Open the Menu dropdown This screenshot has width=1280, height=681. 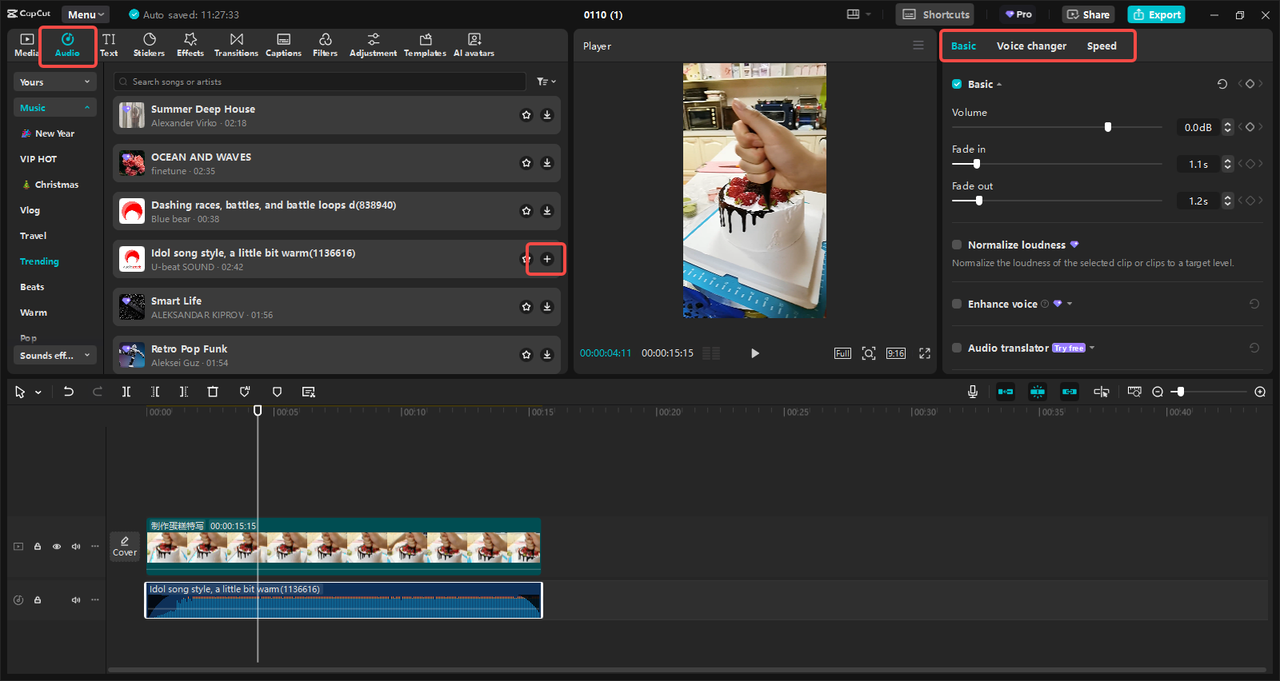(87, 15)
